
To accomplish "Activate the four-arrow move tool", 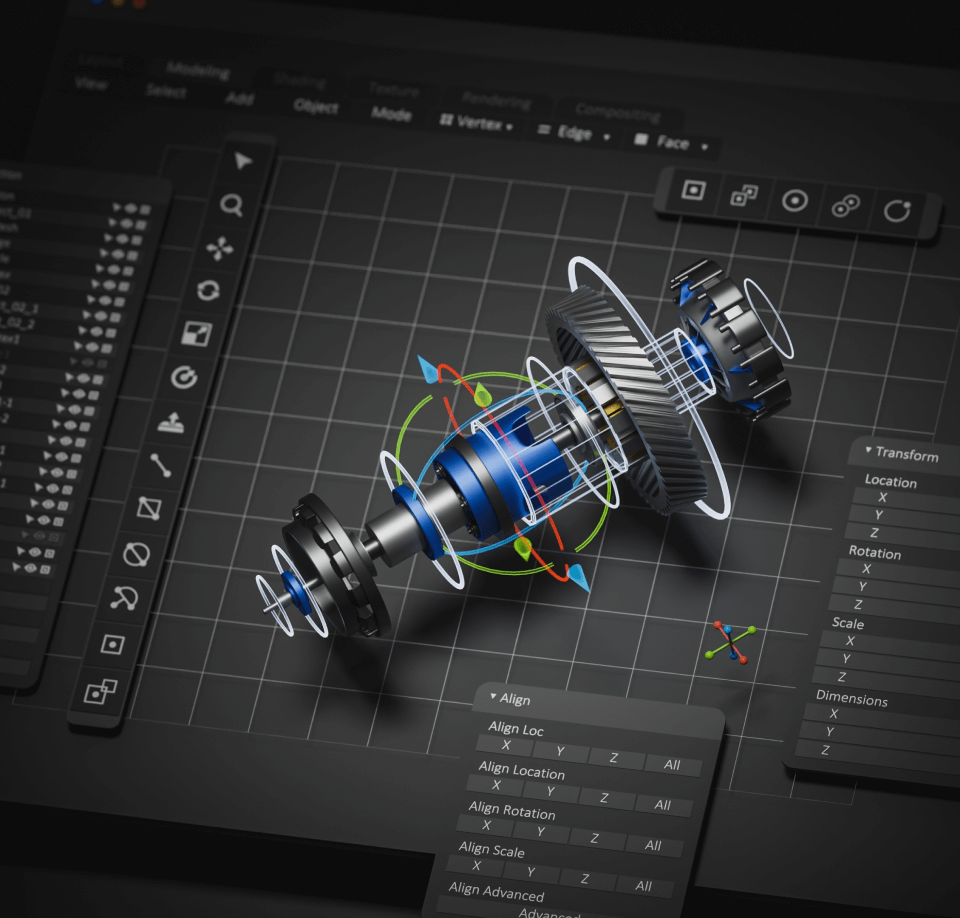I will [220, 247].
